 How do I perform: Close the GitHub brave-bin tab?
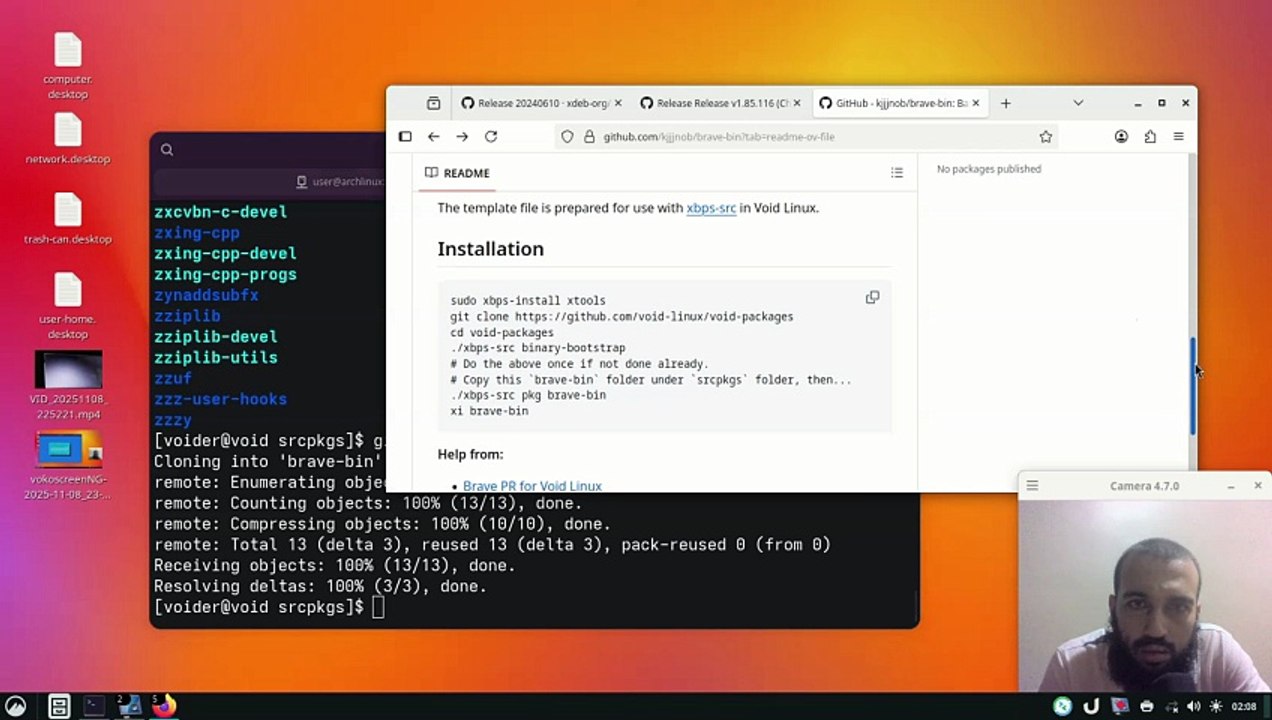tap(976, 103)
